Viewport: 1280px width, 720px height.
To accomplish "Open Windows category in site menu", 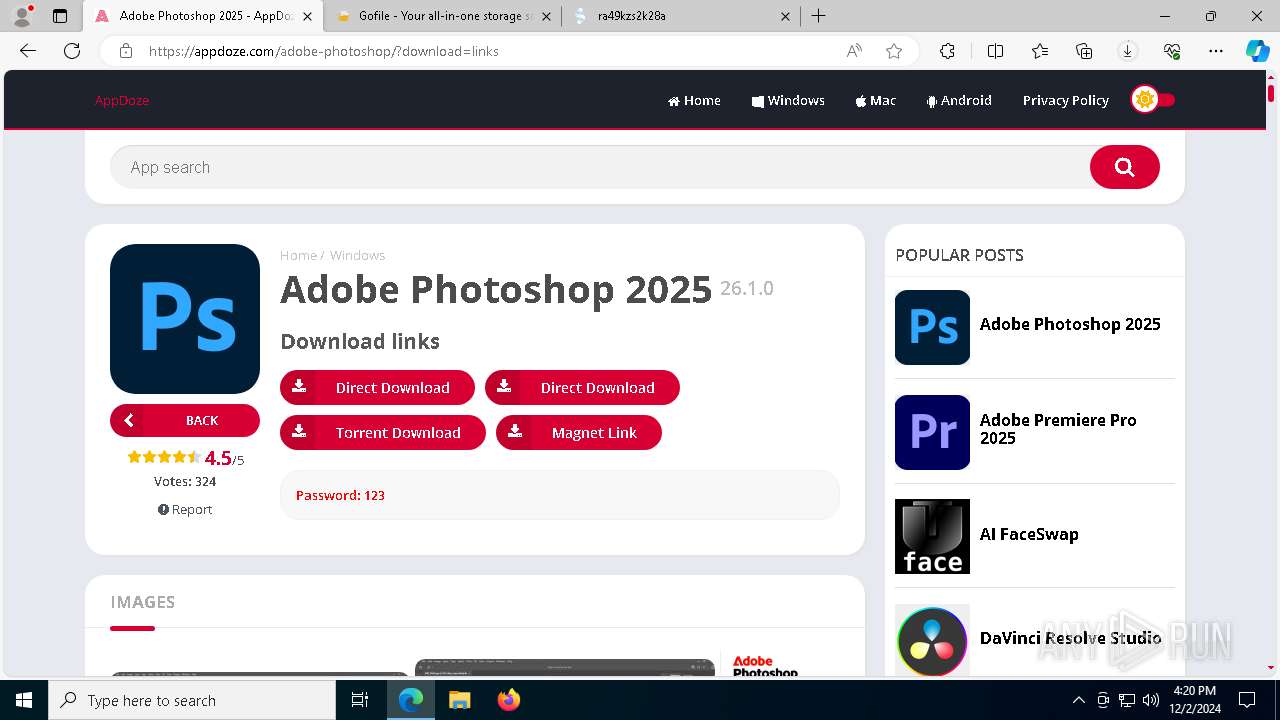I will [788, 100].
